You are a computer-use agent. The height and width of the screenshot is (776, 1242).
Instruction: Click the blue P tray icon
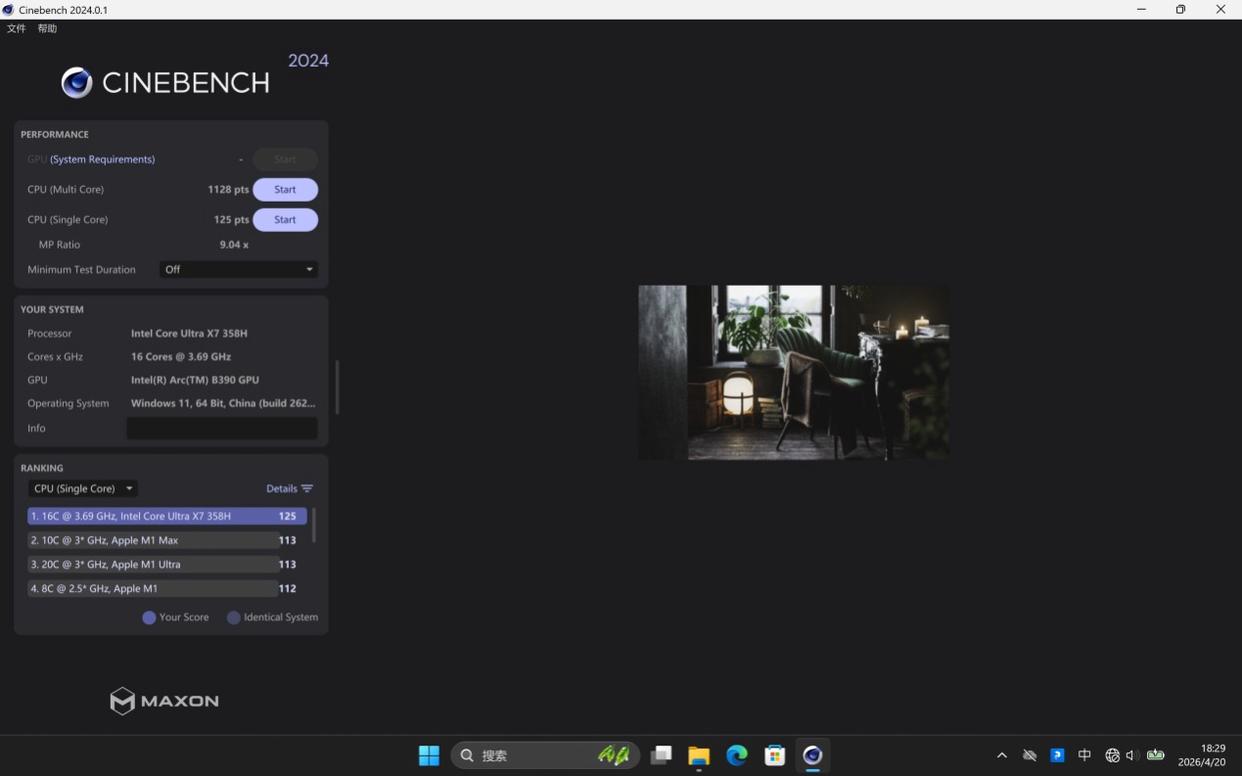pyautogui.click(x=1057, y=755)
